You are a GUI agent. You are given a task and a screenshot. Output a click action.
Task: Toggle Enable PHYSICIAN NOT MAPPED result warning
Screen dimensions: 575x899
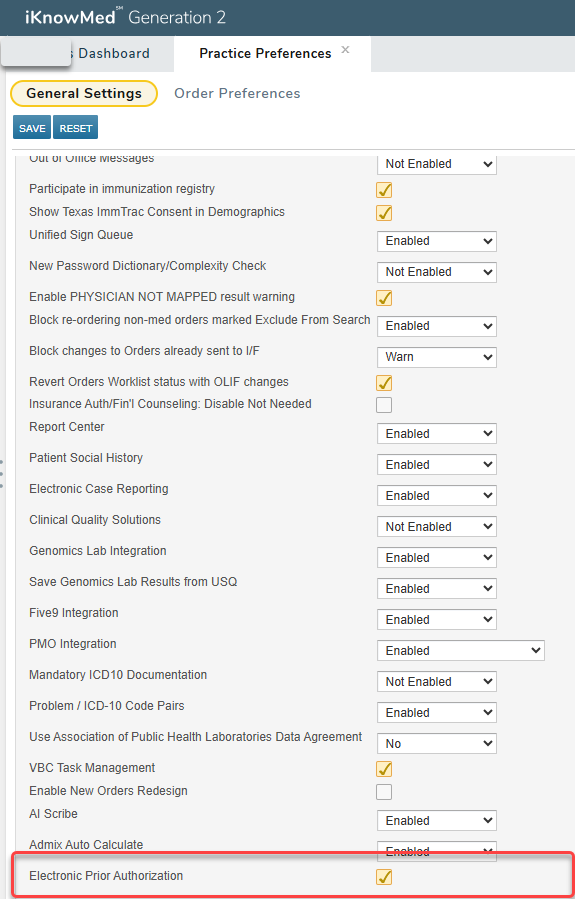pos(384,298)
